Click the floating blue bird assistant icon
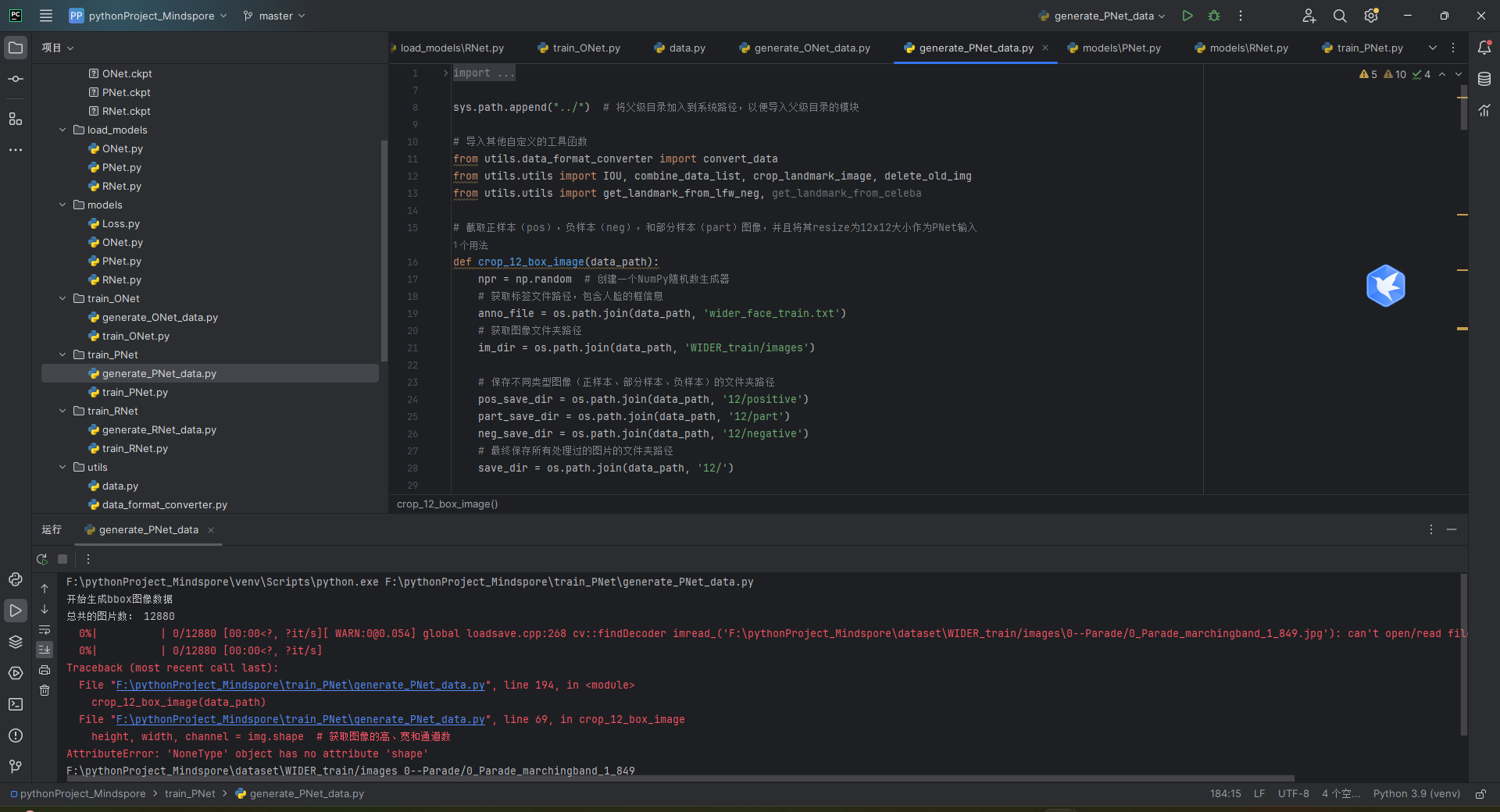This screenshot has width=1500, height=812. pos(1386,286)
